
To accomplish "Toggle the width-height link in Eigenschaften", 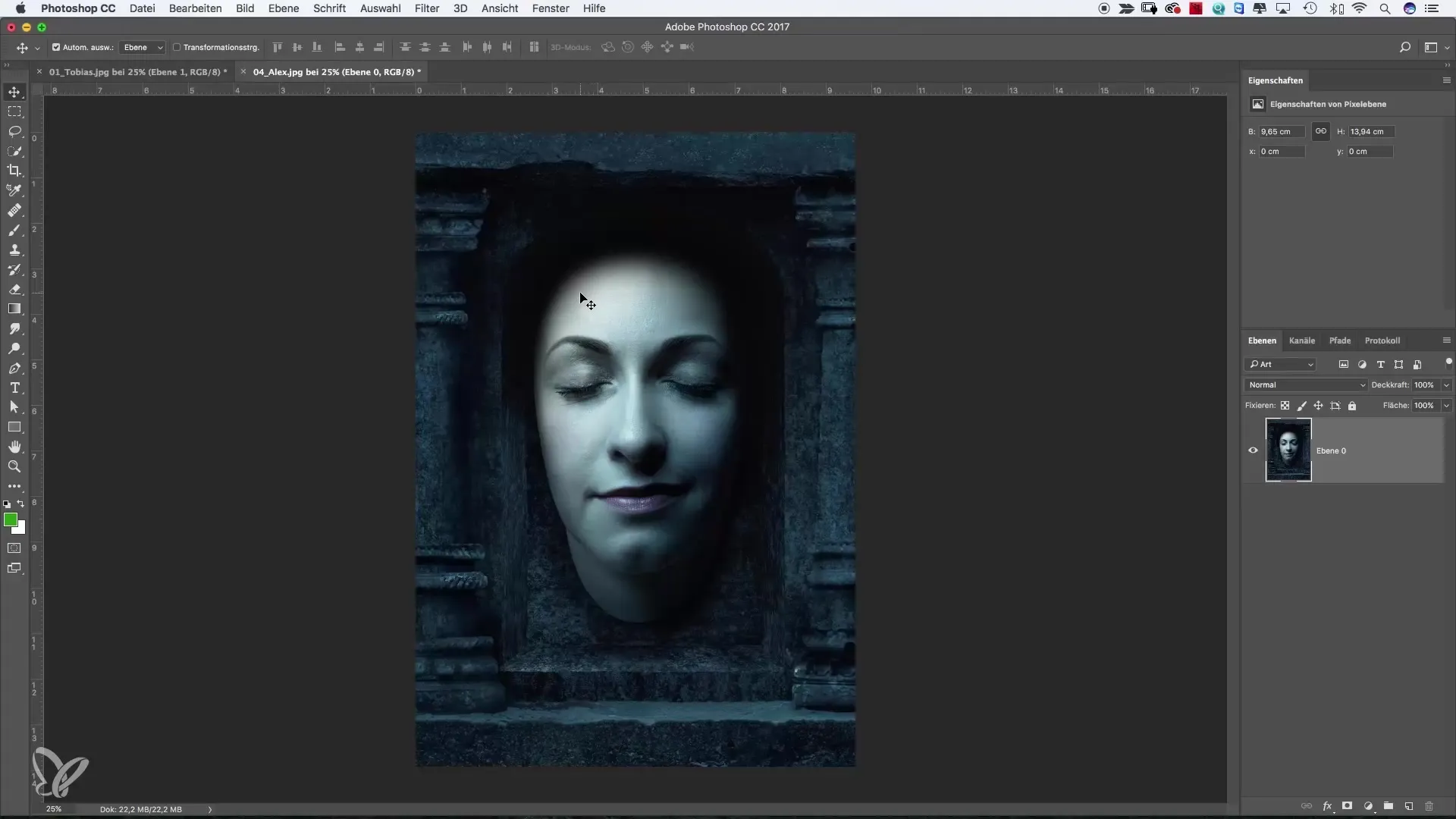I will [1321, 131].
